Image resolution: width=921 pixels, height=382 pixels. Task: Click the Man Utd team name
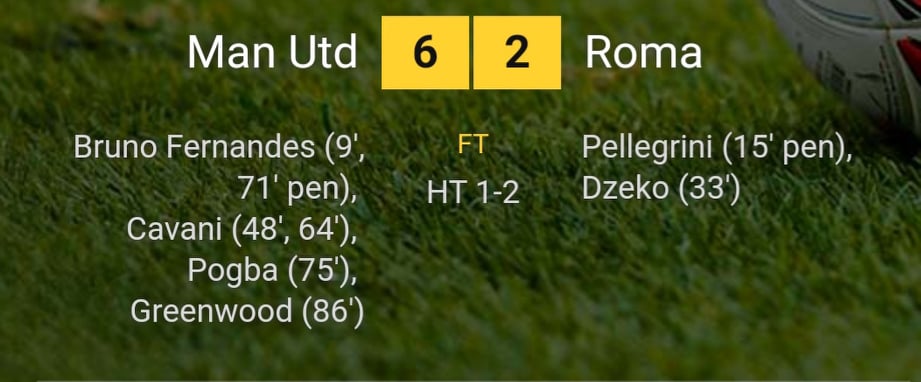click(273, 52)
